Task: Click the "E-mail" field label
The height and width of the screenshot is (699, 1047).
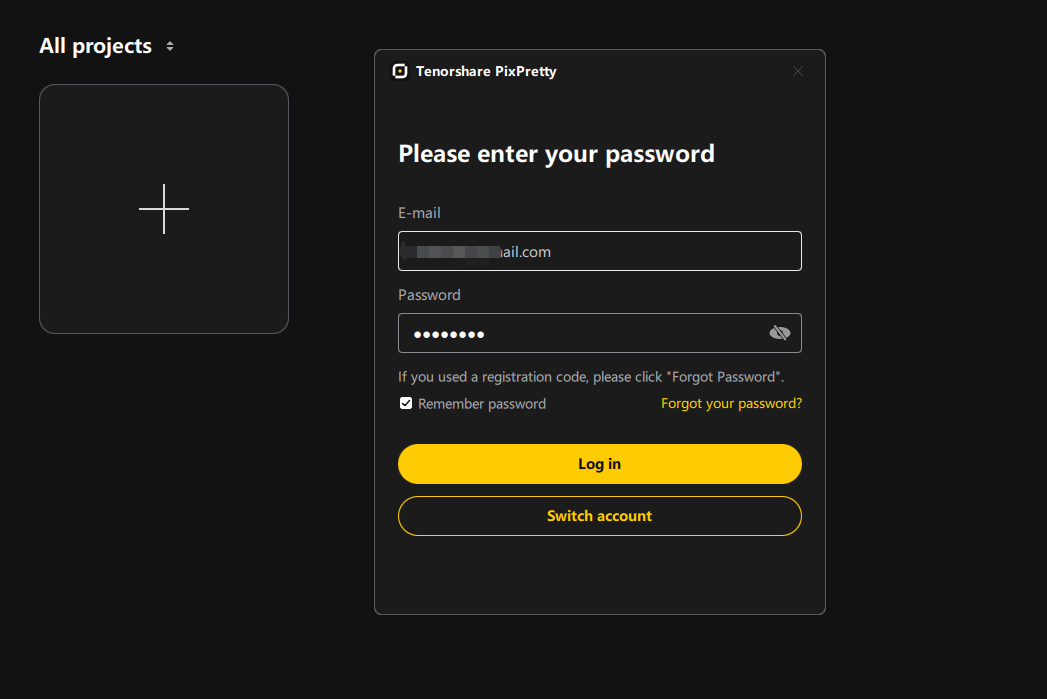Action: pos(419,213)
